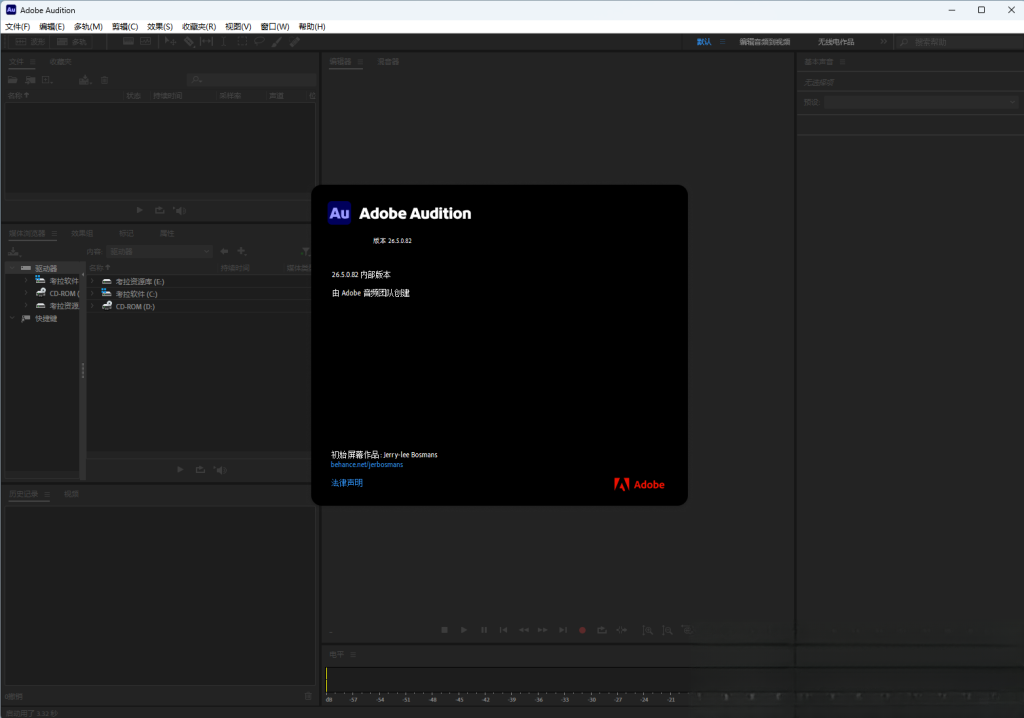Screen dimensions: 1024x718
Task: Select the Paintbrush Selection tool
Action: pos(277,41)
